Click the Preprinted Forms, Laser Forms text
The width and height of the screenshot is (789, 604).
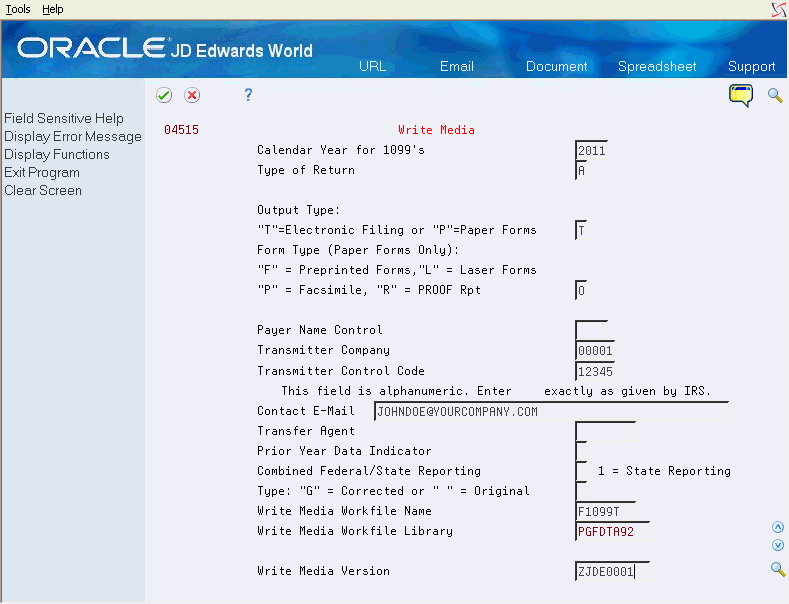(397, 270)
